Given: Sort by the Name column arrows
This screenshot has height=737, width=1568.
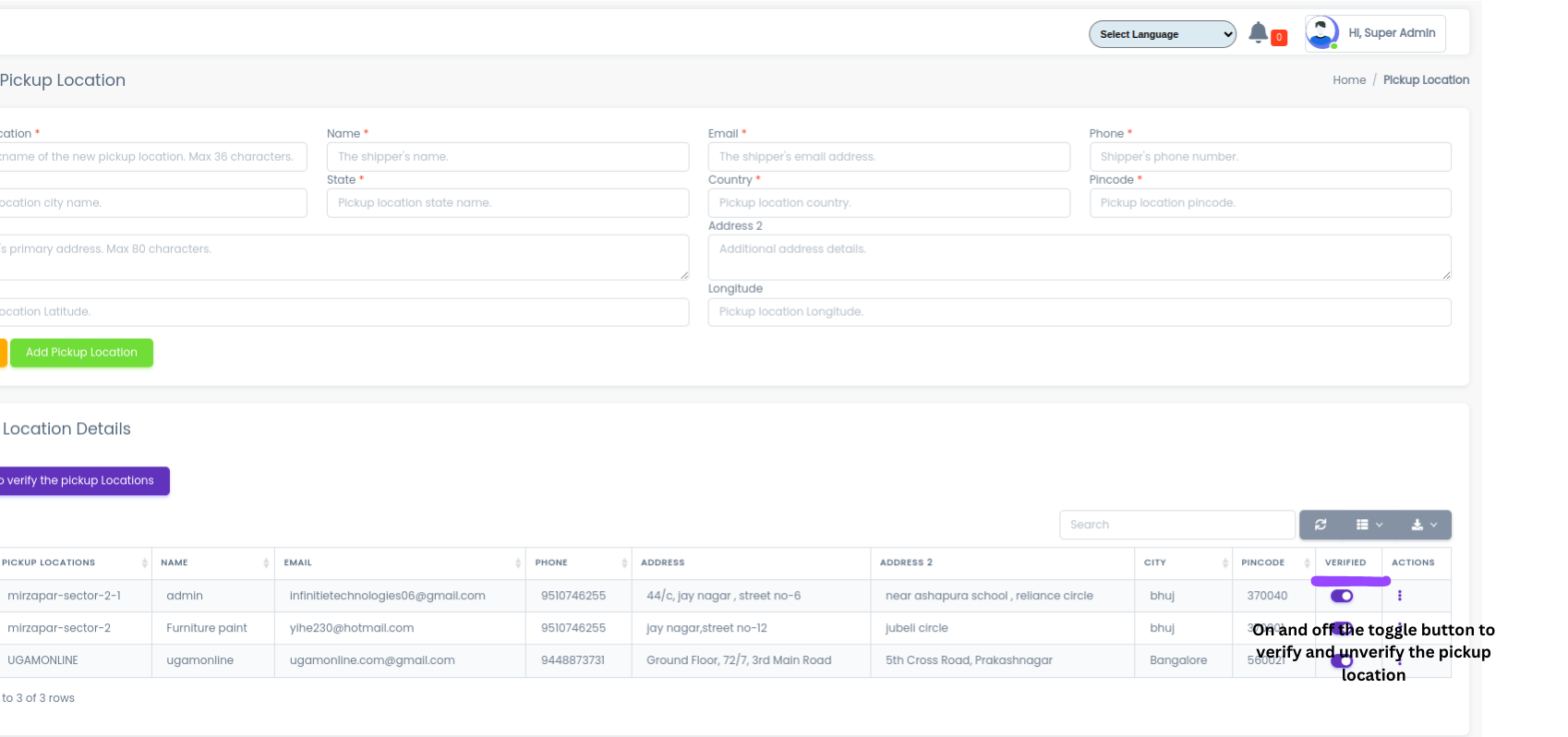Looking at the screenshot, I should [x=266, y=563].
